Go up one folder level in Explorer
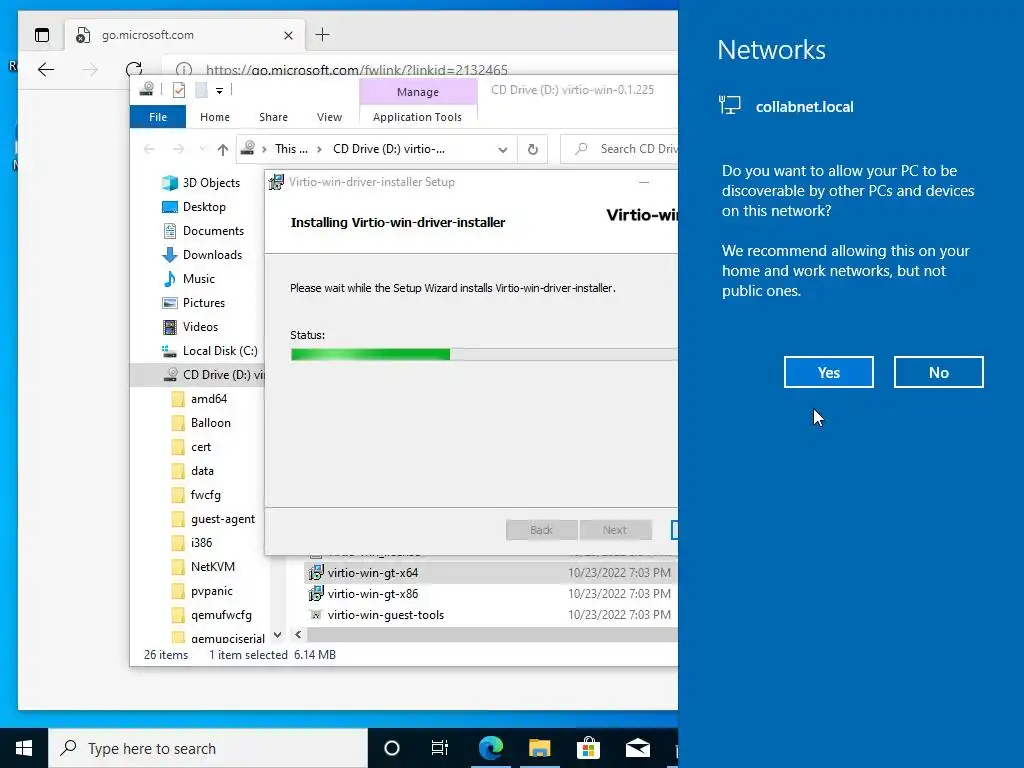This screenshot has width=1024, height=768. pos(223,150)
